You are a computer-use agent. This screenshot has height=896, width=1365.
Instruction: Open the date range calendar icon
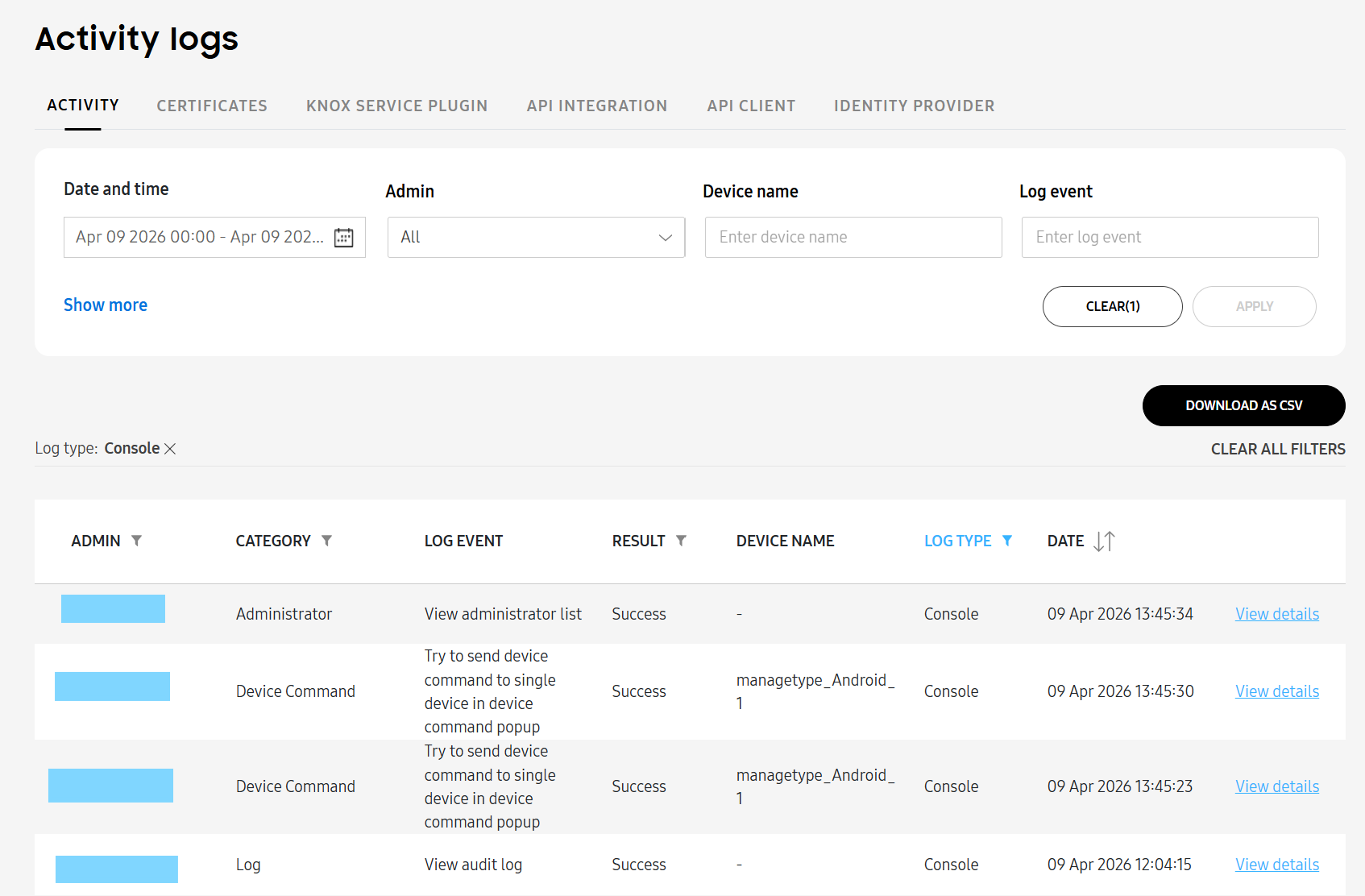[x=344, y=238]
